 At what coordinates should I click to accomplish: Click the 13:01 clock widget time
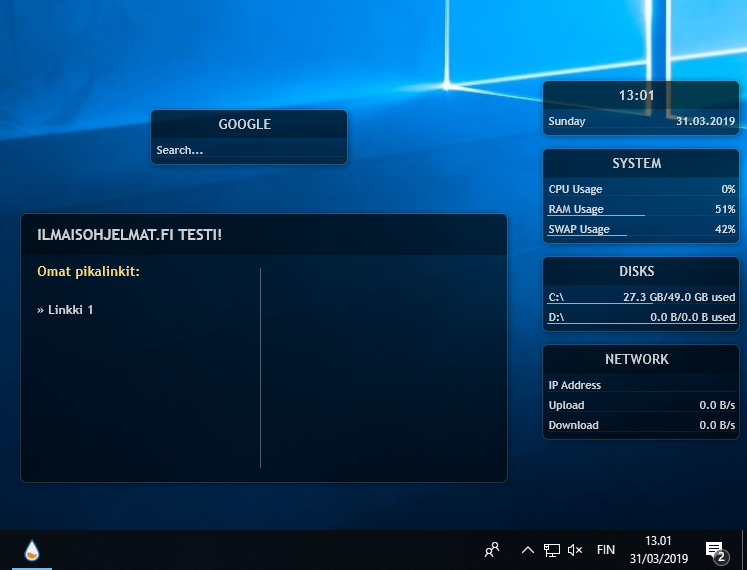pos(636,96)
